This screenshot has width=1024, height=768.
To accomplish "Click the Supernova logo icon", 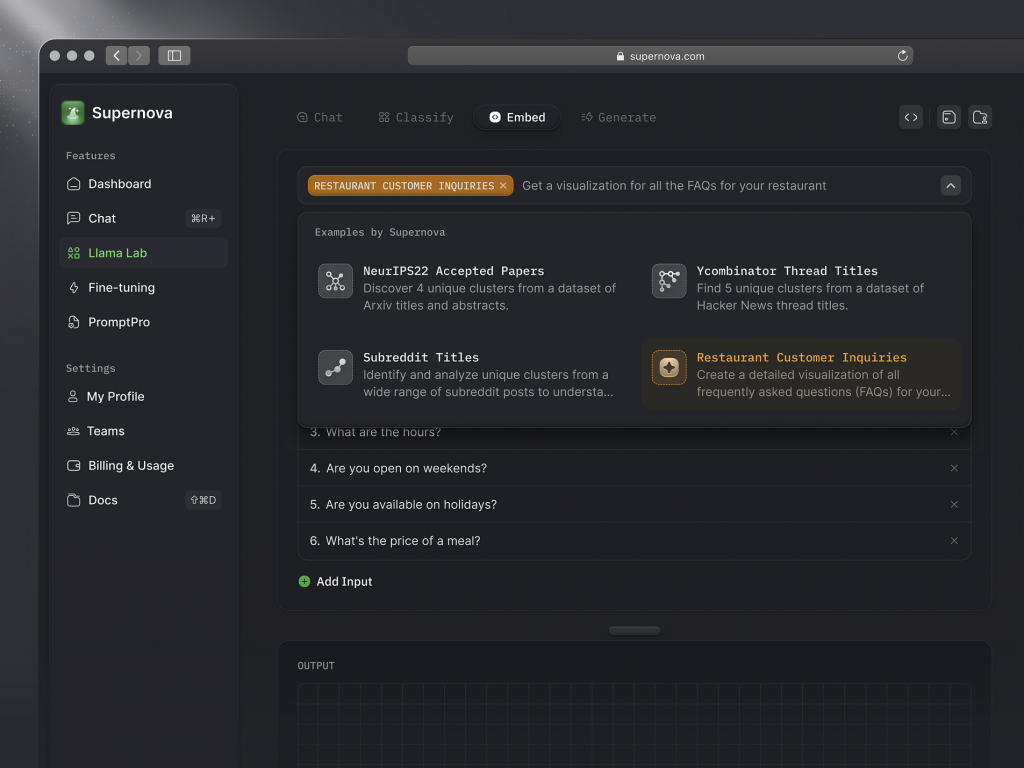I will click(x=73, y=113).
